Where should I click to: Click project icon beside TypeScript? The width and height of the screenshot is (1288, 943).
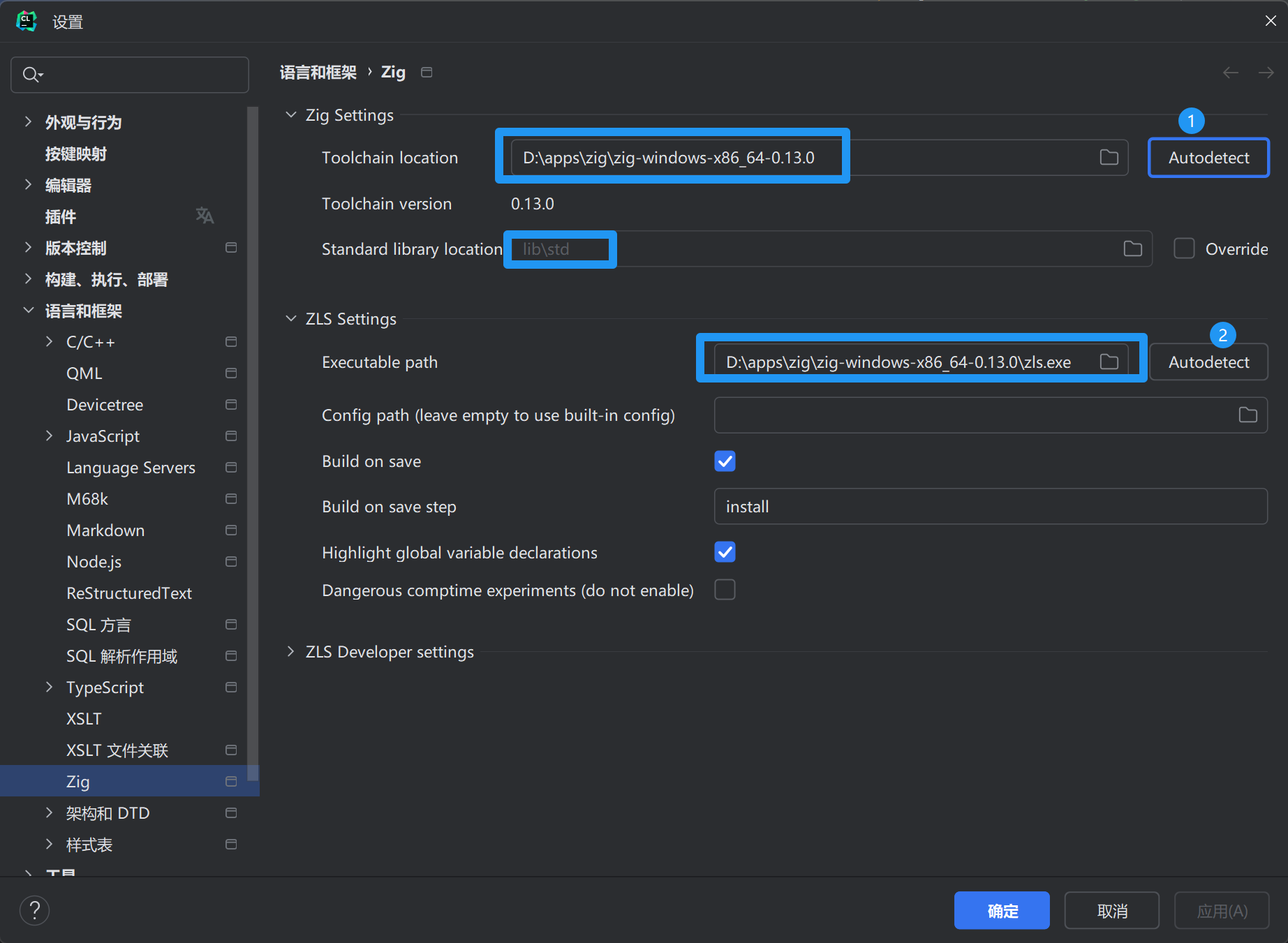pos(231,688)
